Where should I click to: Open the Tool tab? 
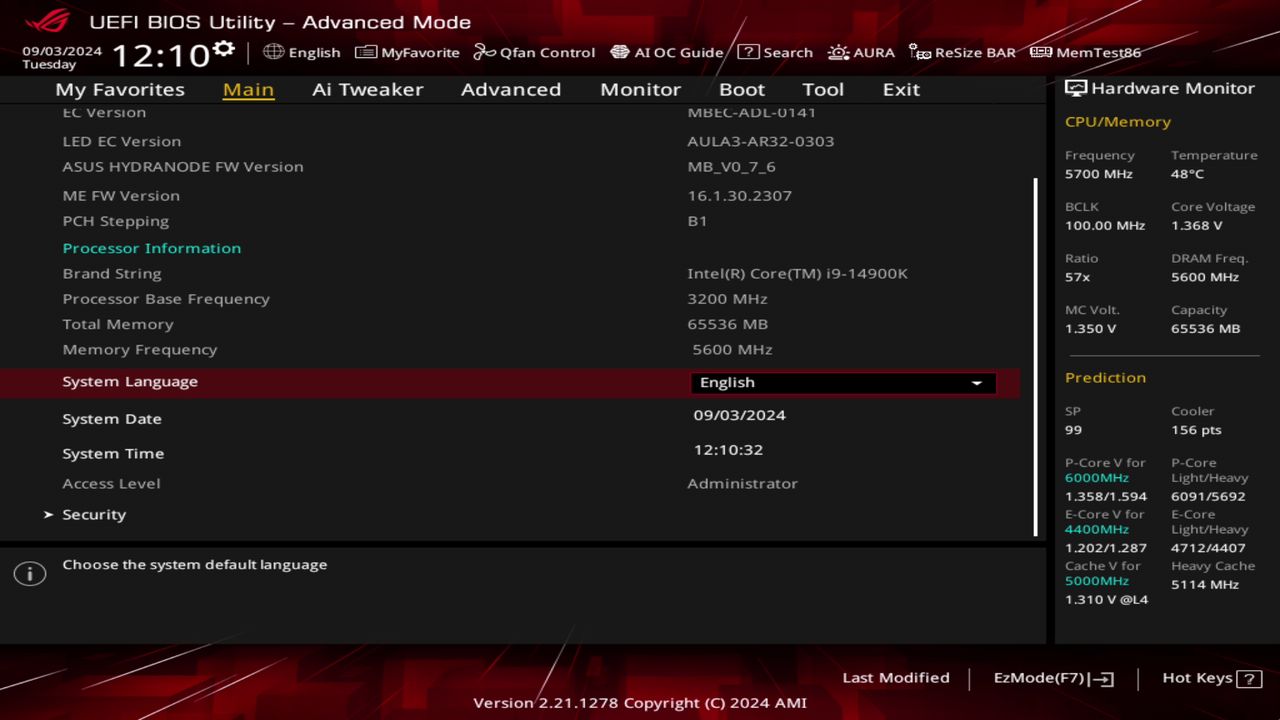point(823,89)
